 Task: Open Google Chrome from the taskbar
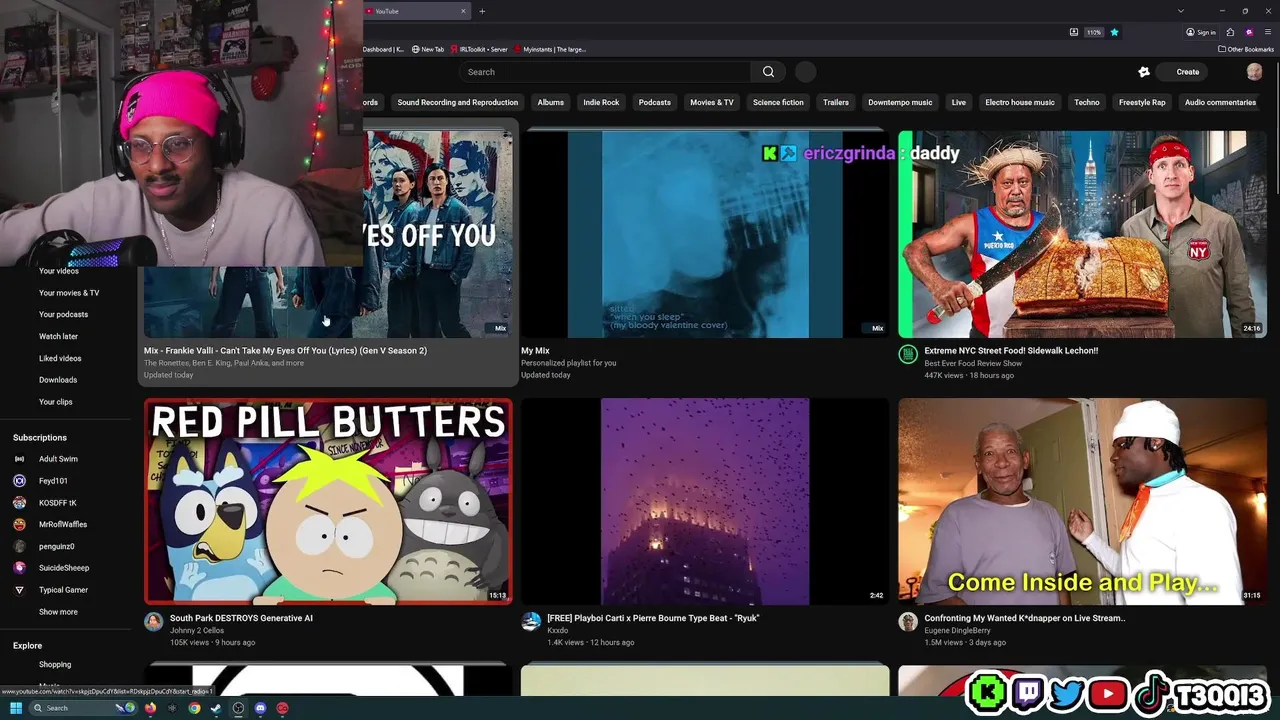[194, 708]
